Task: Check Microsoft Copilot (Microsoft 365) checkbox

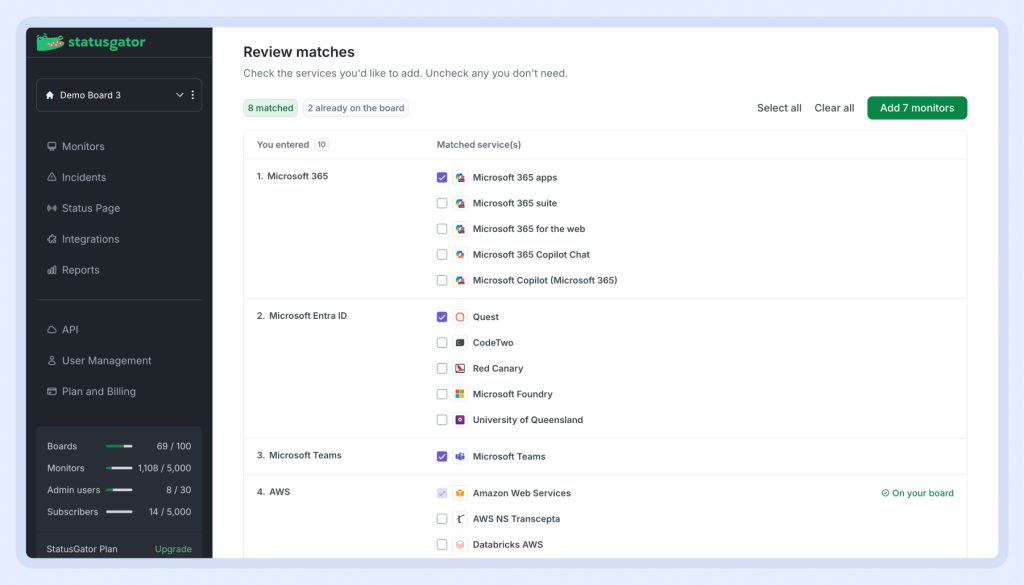Action: coord(442,280)
